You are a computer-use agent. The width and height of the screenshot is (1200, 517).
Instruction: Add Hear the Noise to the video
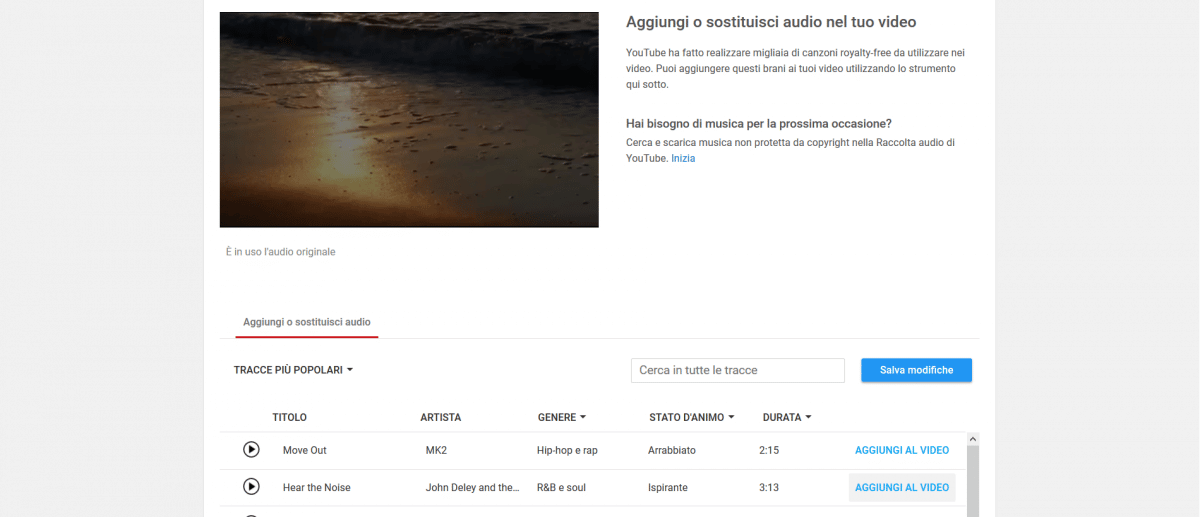[x=901, y=487]
